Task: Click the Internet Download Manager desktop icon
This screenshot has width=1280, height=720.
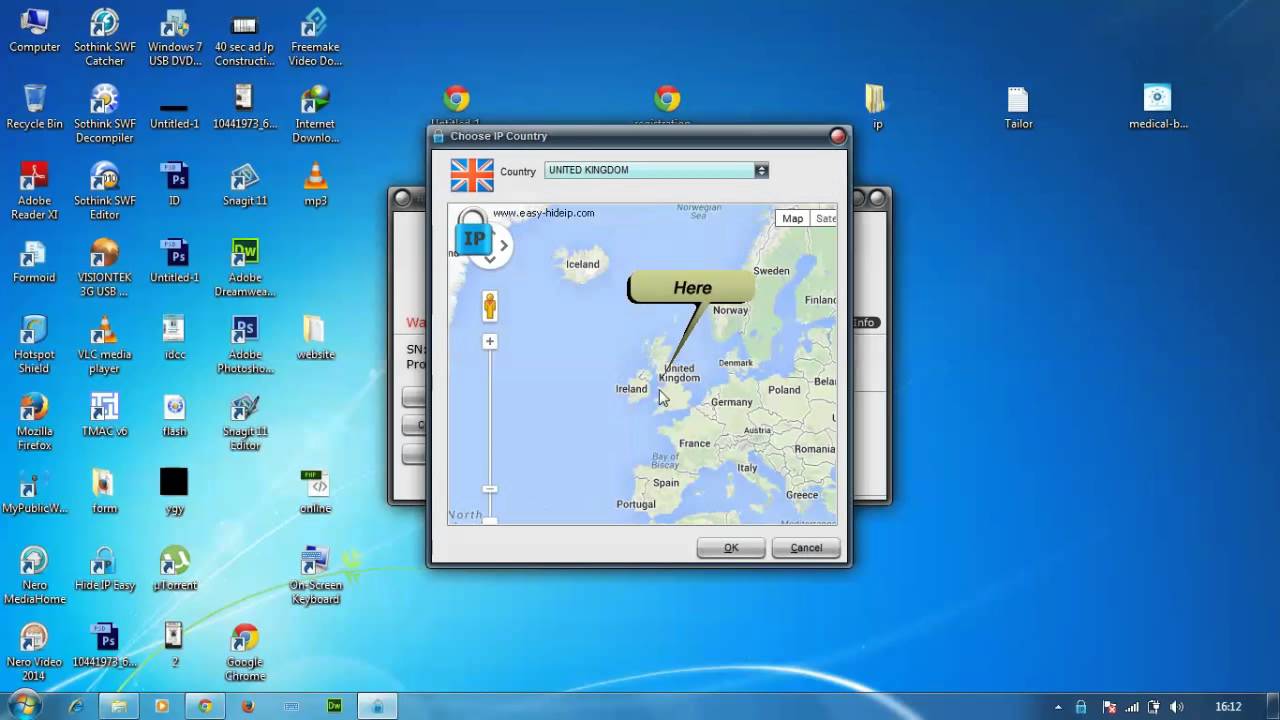Action: point(315,114)
